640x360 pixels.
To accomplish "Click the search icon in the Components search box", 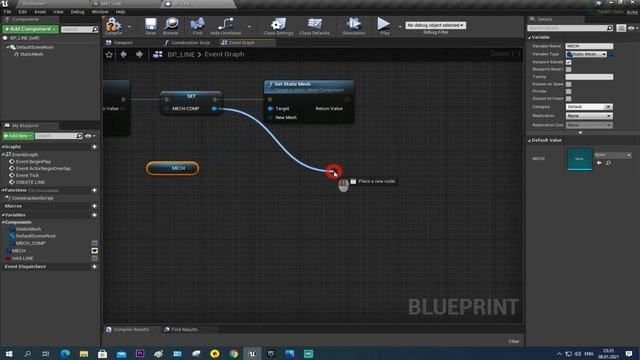I will tap(95, 29).
